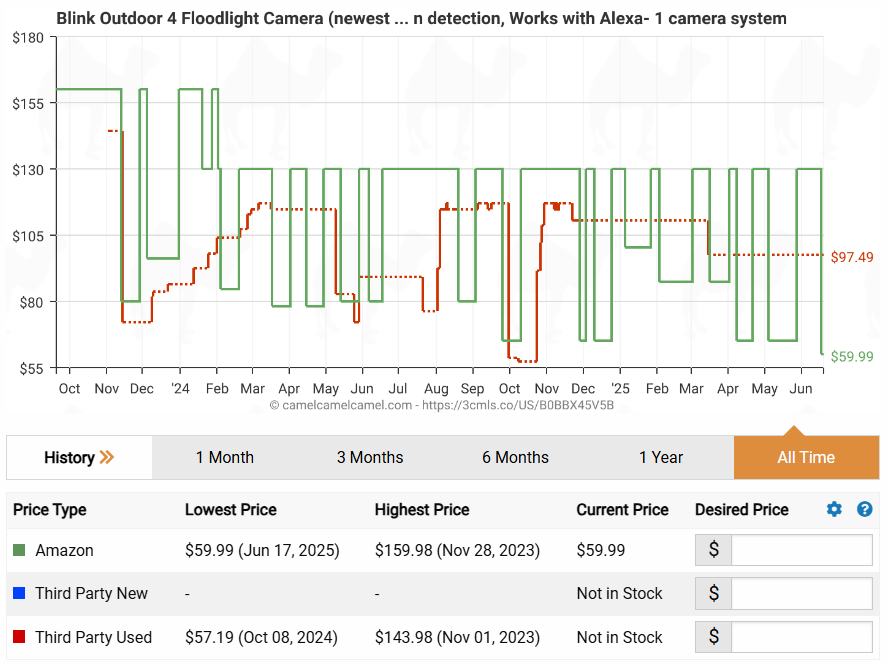Click dollar sign icon in Amazon row
The width and height of the screenshot is (887, 665).
[714, 550]
